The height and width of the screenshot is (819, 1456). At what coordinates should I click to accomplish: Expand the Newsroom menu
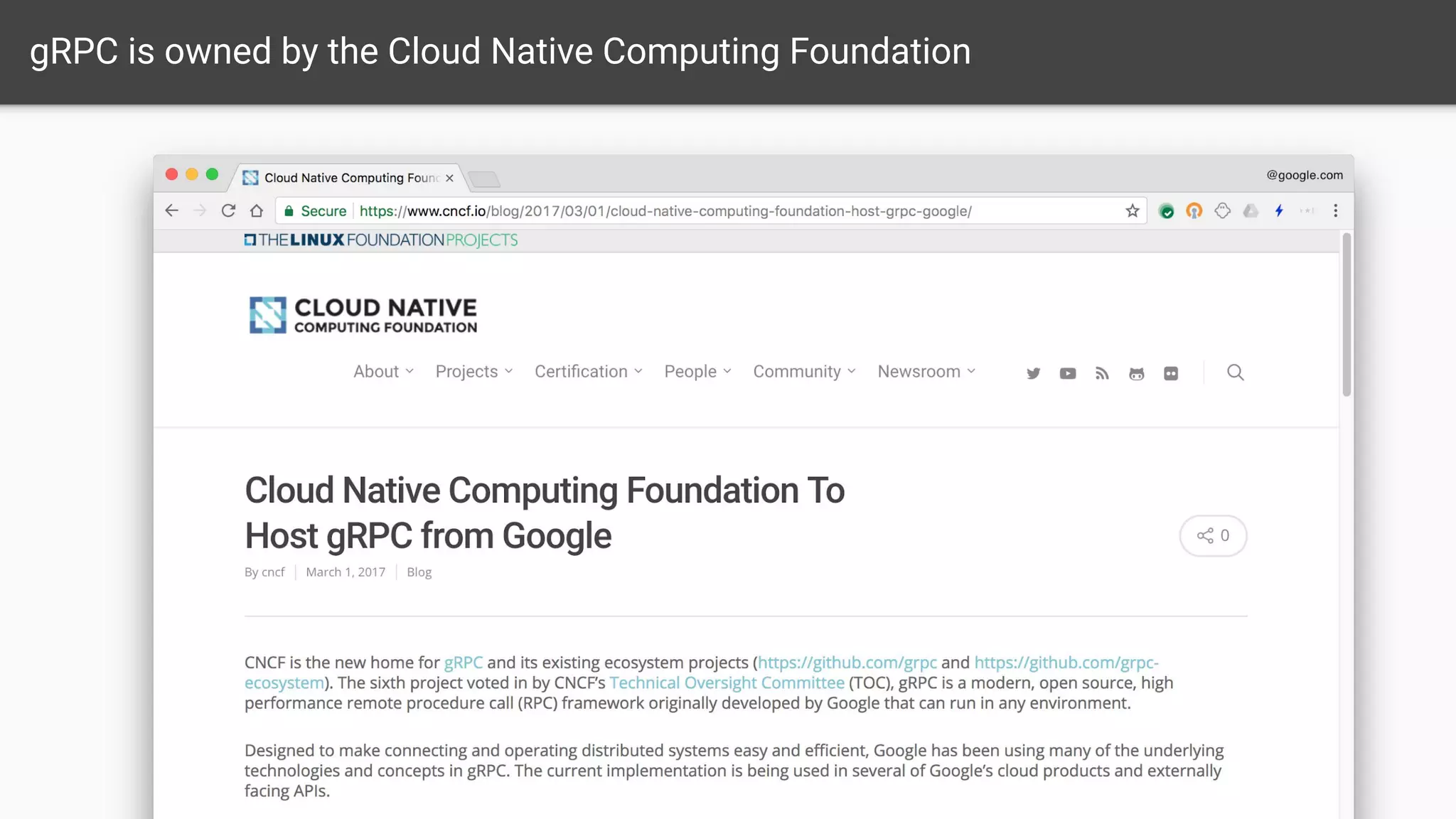point(926,372)
